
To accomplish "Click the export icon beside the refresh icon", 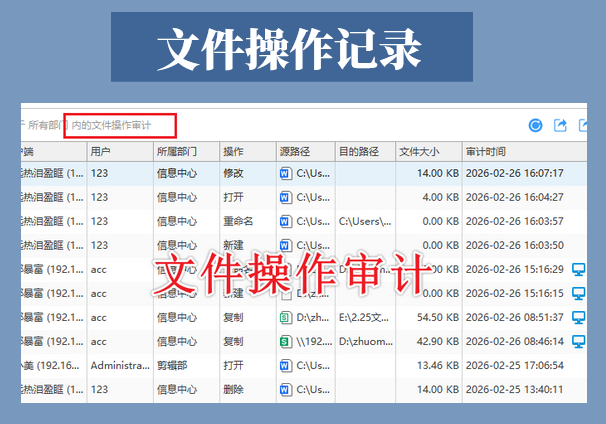I will point(560,125).
